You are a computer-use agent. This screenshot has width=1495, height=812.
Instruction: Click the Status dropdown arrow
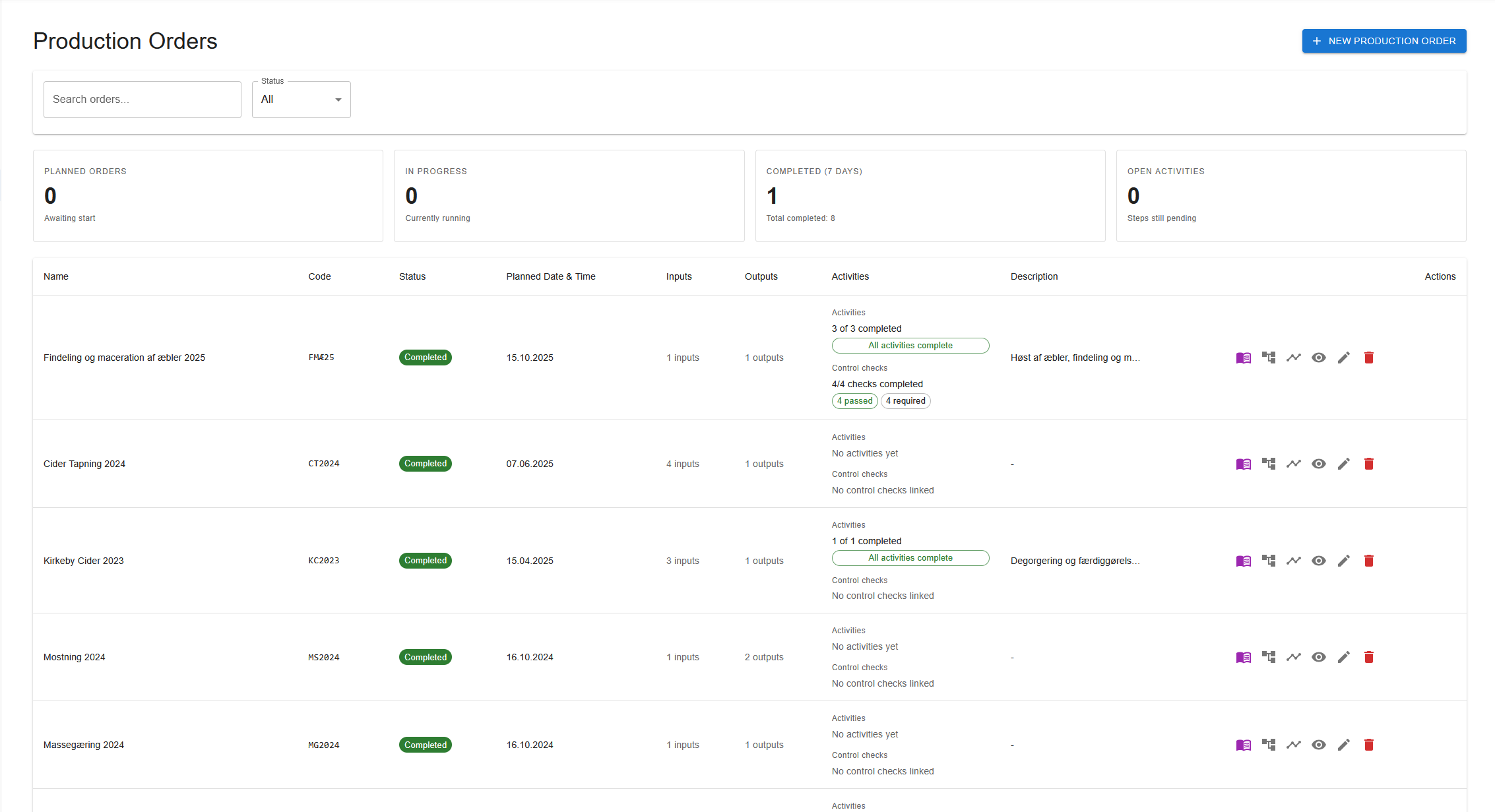click(338, 100)
